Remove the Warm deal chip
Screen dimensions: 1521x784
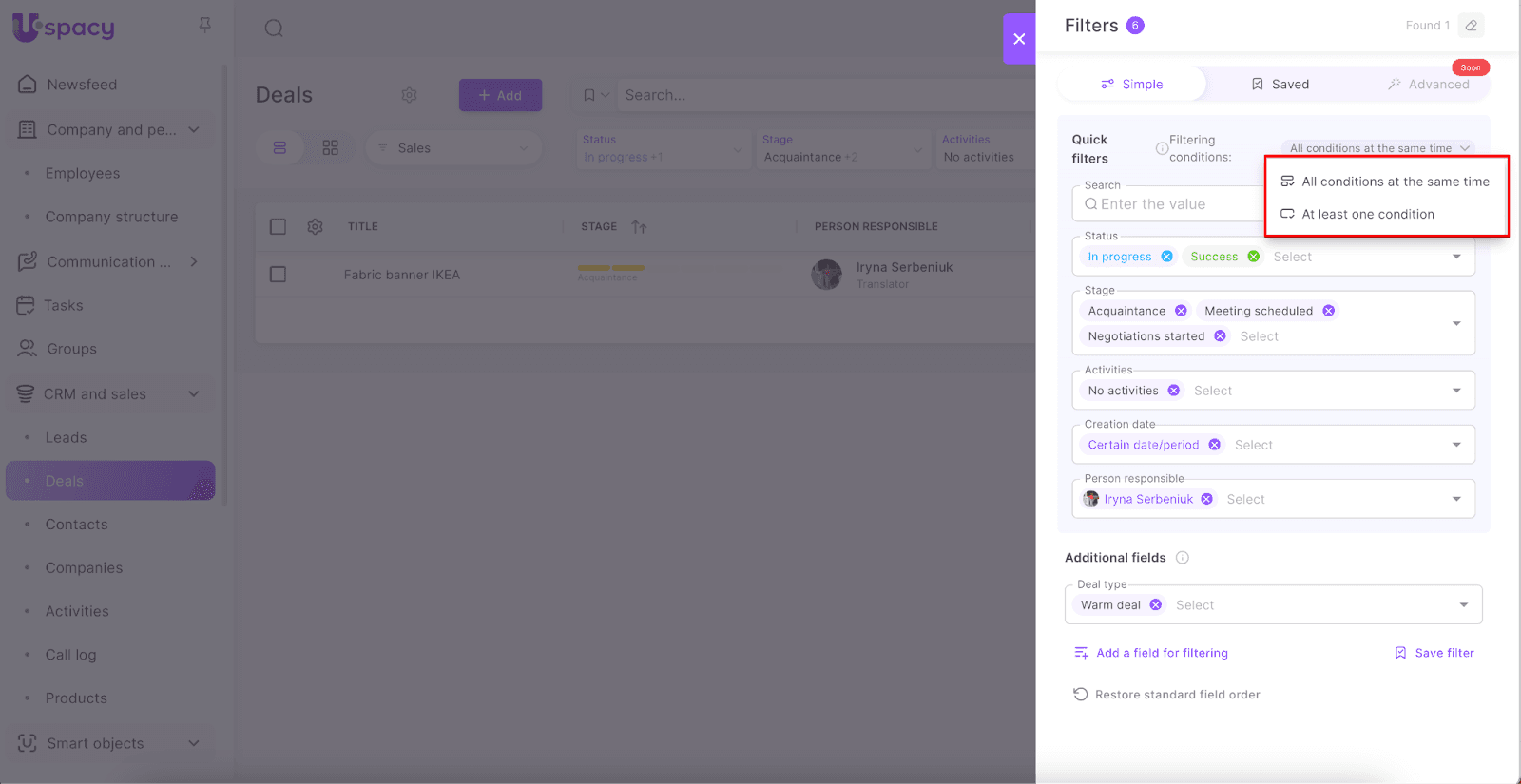1156,605
